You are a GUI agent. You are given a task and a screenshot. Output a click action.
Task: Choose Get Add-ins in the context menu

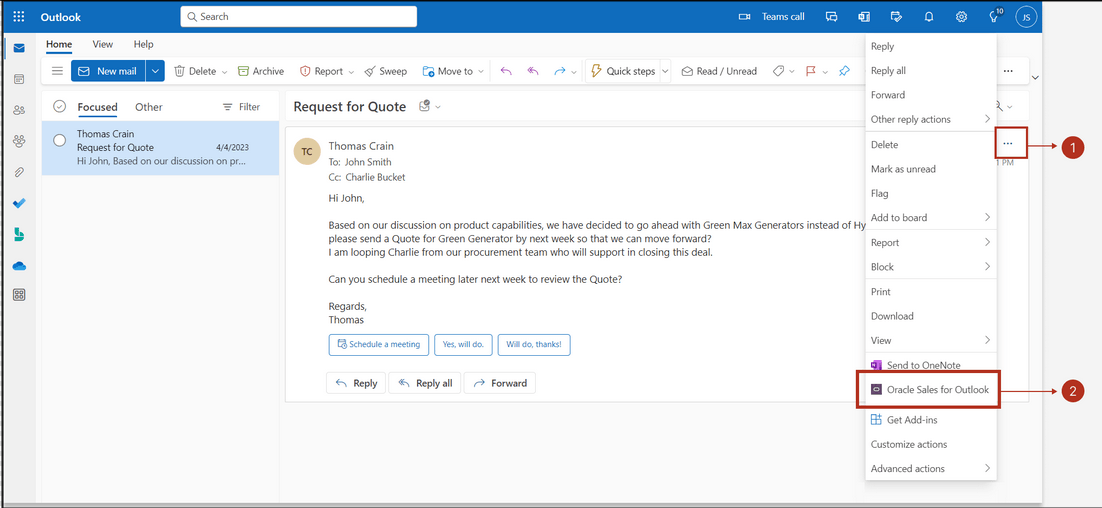point(931,419)
